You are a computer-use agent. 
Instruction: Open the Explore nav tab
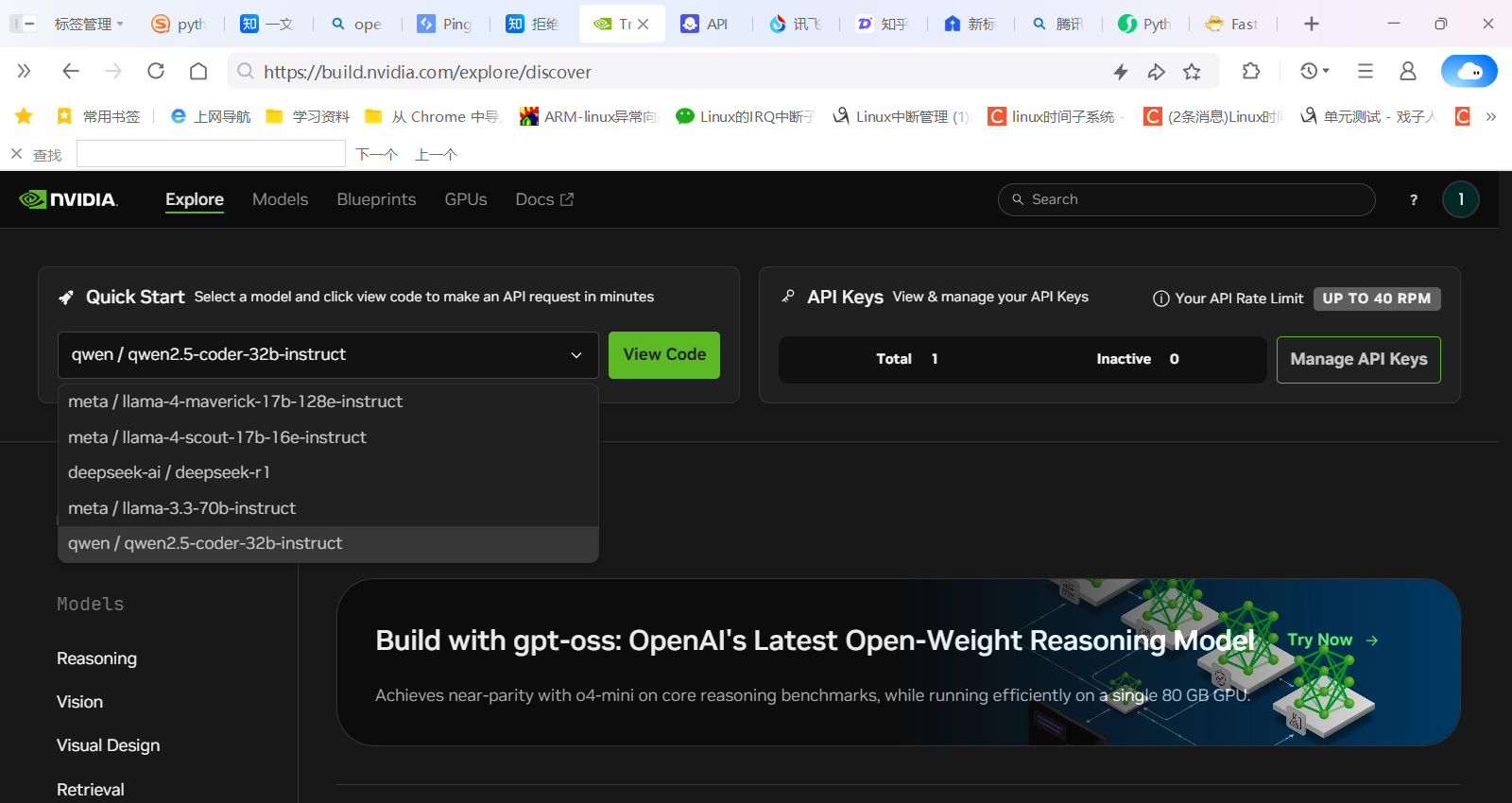(195, 199)
